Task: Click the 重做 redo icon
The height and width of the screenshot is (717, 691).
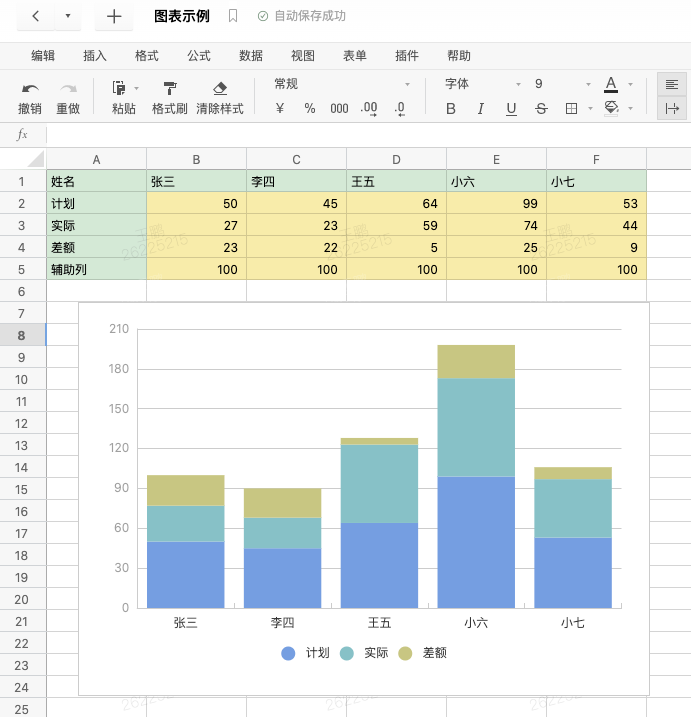Action: pyautogui.click(x=68, y=89)
